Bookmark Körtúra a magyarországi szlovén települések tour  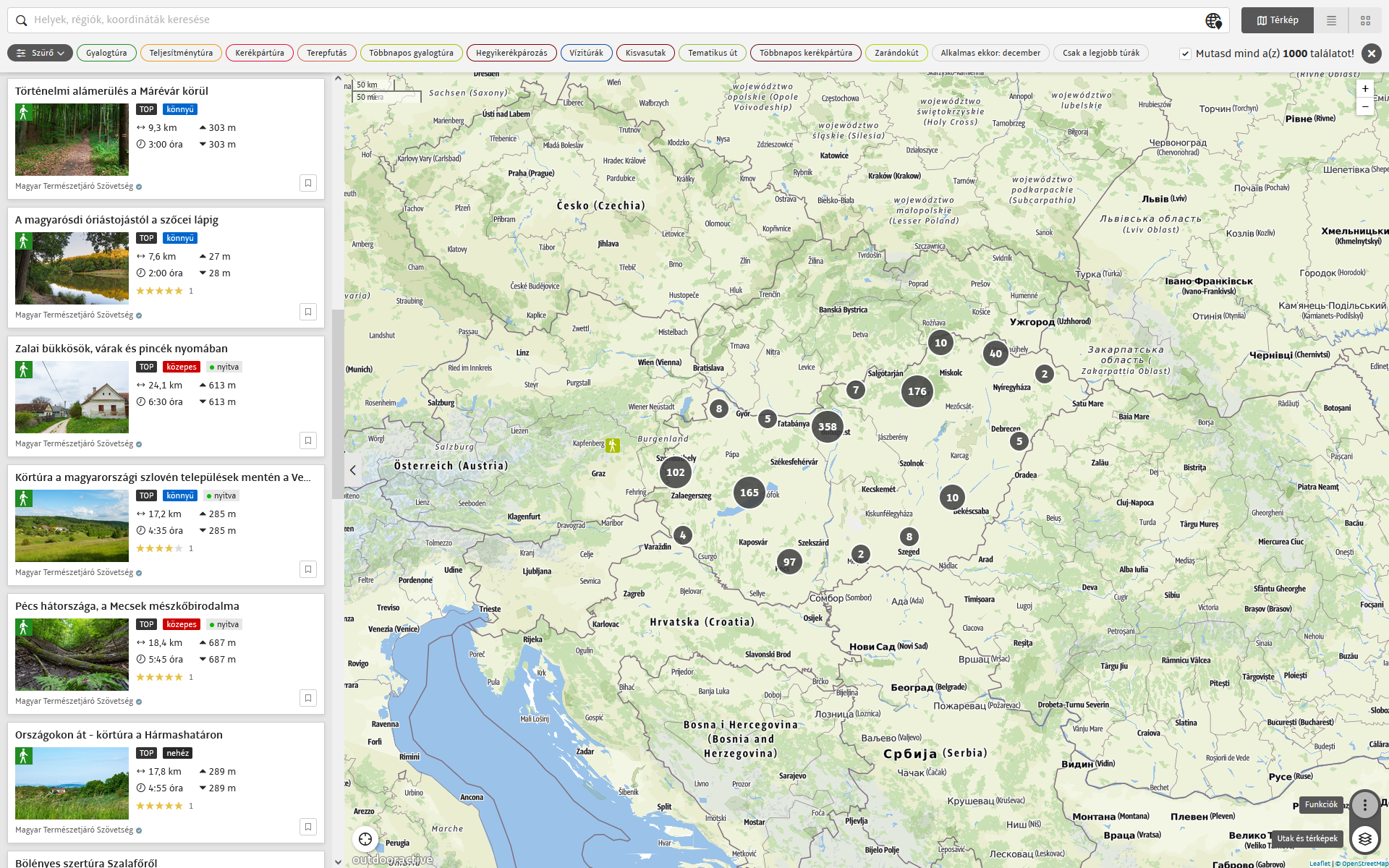[x=308, y=569]
